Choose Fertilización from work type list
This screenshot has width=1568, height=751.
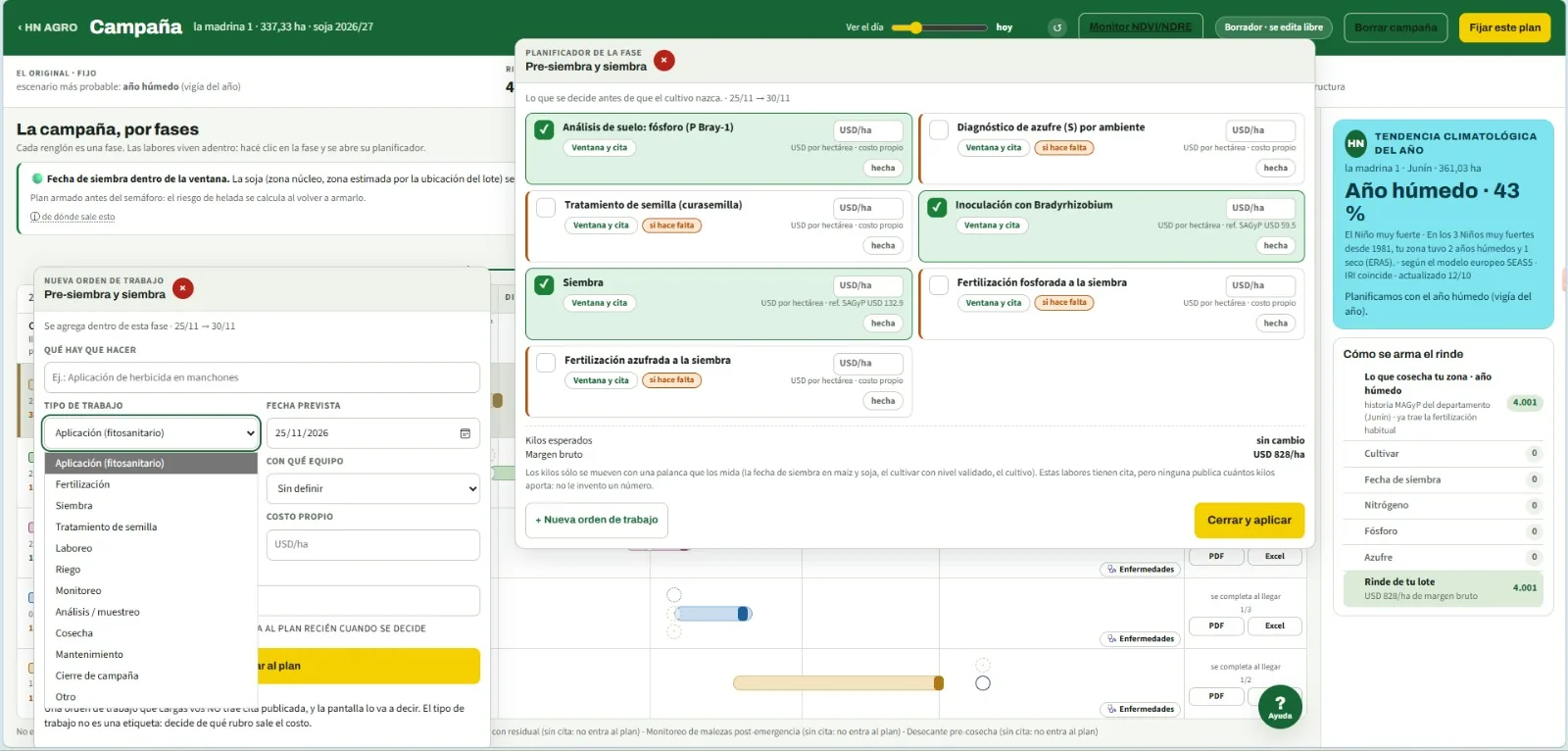pos(151,484)
